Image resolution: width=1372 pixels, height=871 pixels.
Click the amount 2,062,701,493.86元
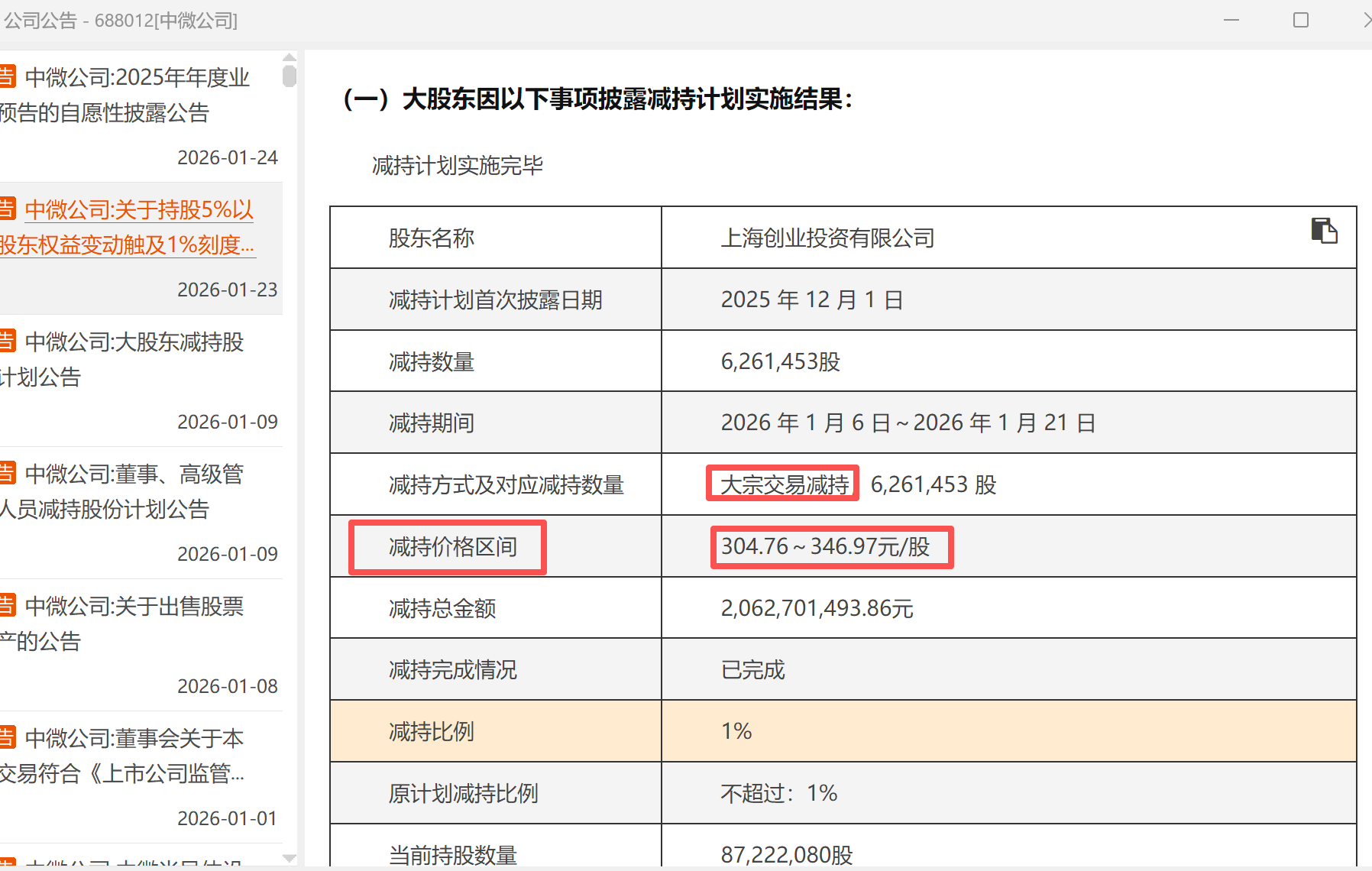click(x=817, y=608)
